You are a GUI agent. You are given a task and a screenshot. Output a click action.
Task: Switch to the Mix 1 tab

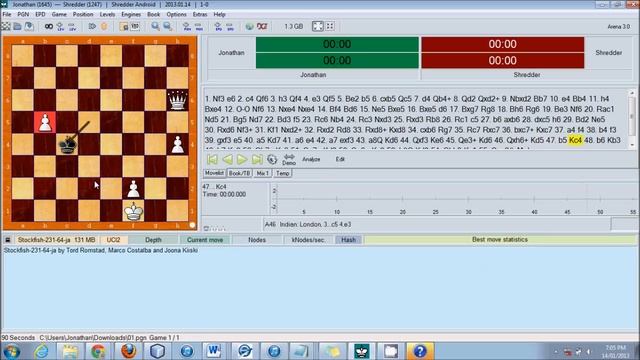pos(262,173)
